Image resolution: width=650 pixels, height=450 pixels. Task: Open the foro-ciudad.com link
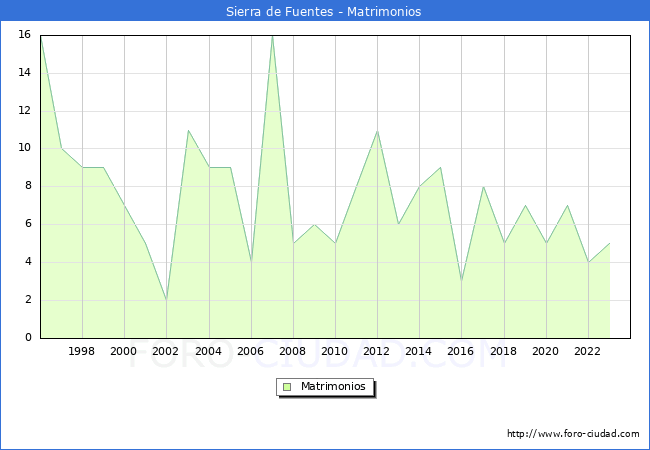573,434
